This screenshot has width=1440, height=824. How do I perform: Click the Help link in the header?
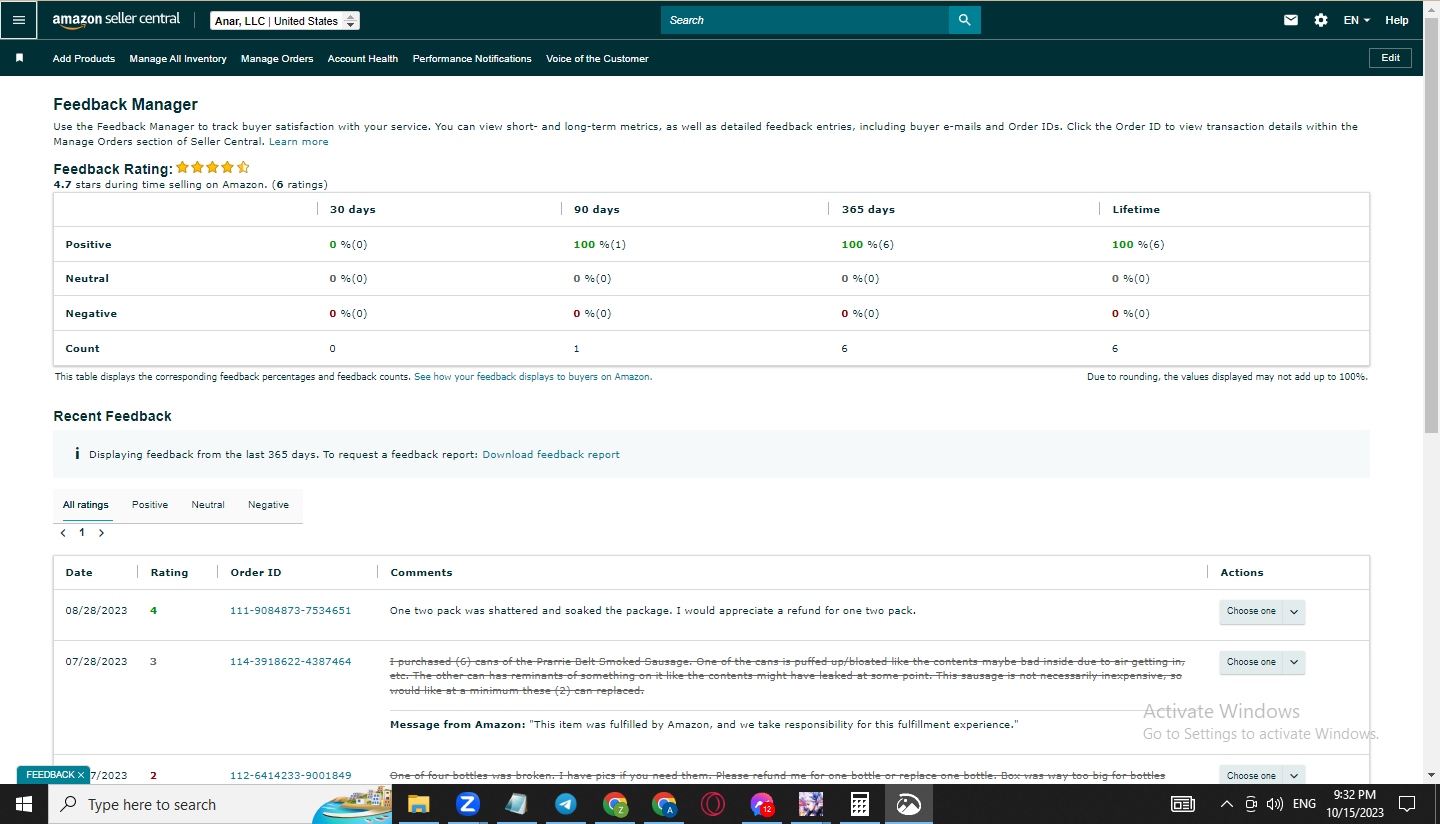tap(1397, 20)
